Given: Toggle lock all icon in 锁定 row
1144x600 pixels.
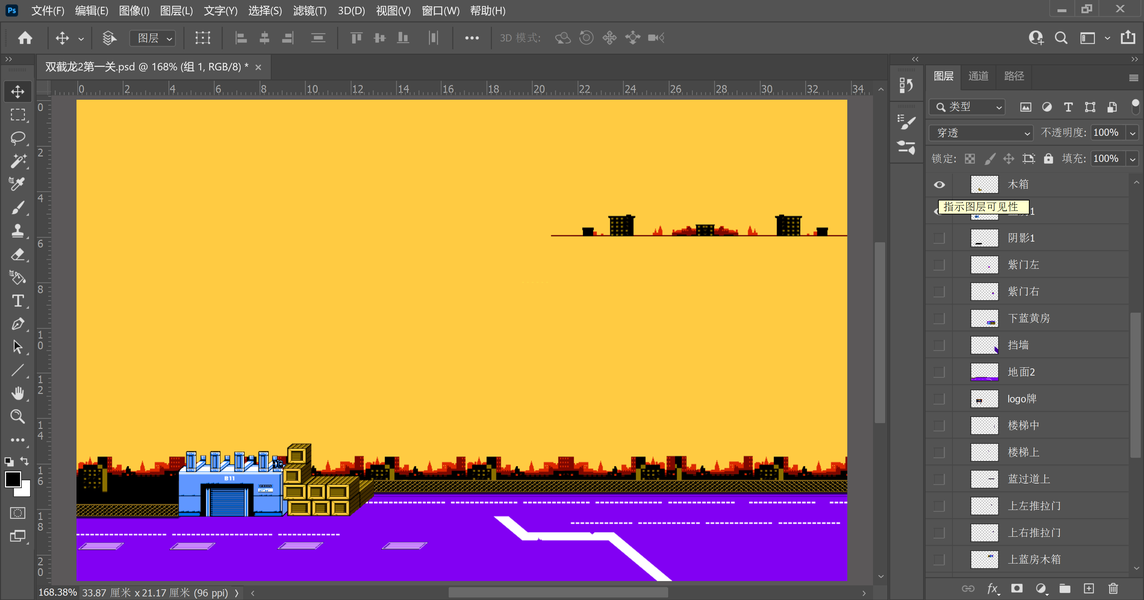Looking at the screenshot, I should coord(1048,158).
